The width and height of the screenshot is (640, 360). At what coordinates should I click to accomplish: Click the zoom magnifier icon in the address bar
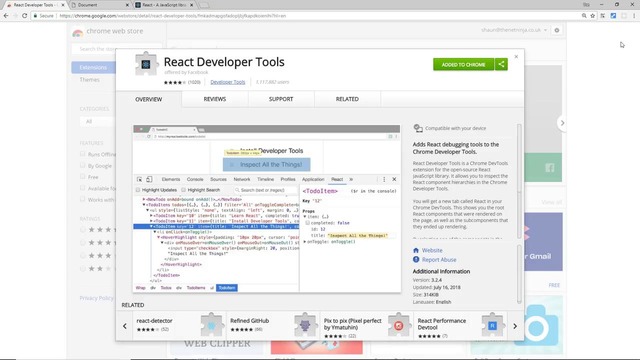584,16
